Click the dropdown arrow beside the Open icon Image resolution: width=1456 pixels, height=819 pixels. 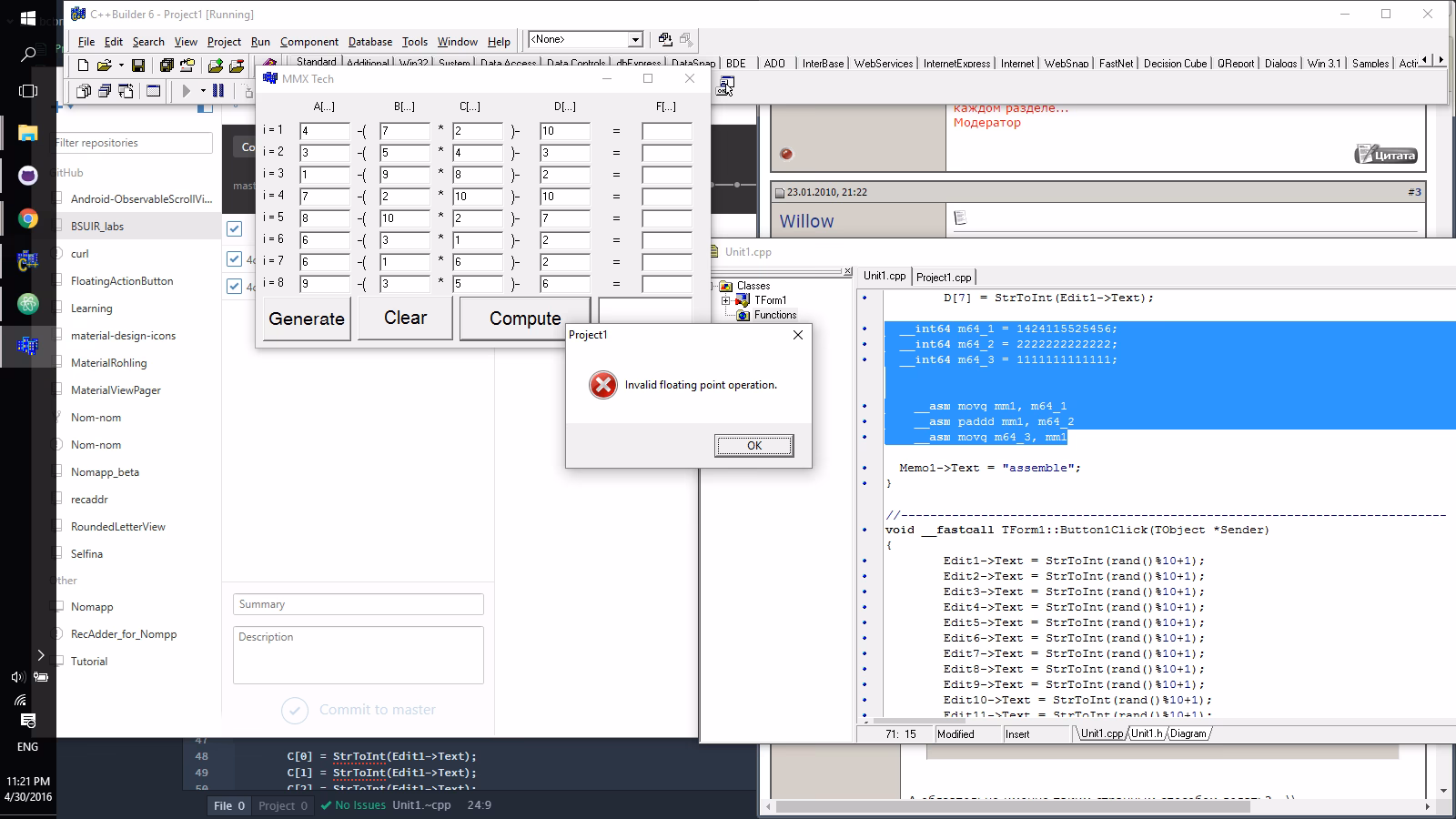pos(120,66)
